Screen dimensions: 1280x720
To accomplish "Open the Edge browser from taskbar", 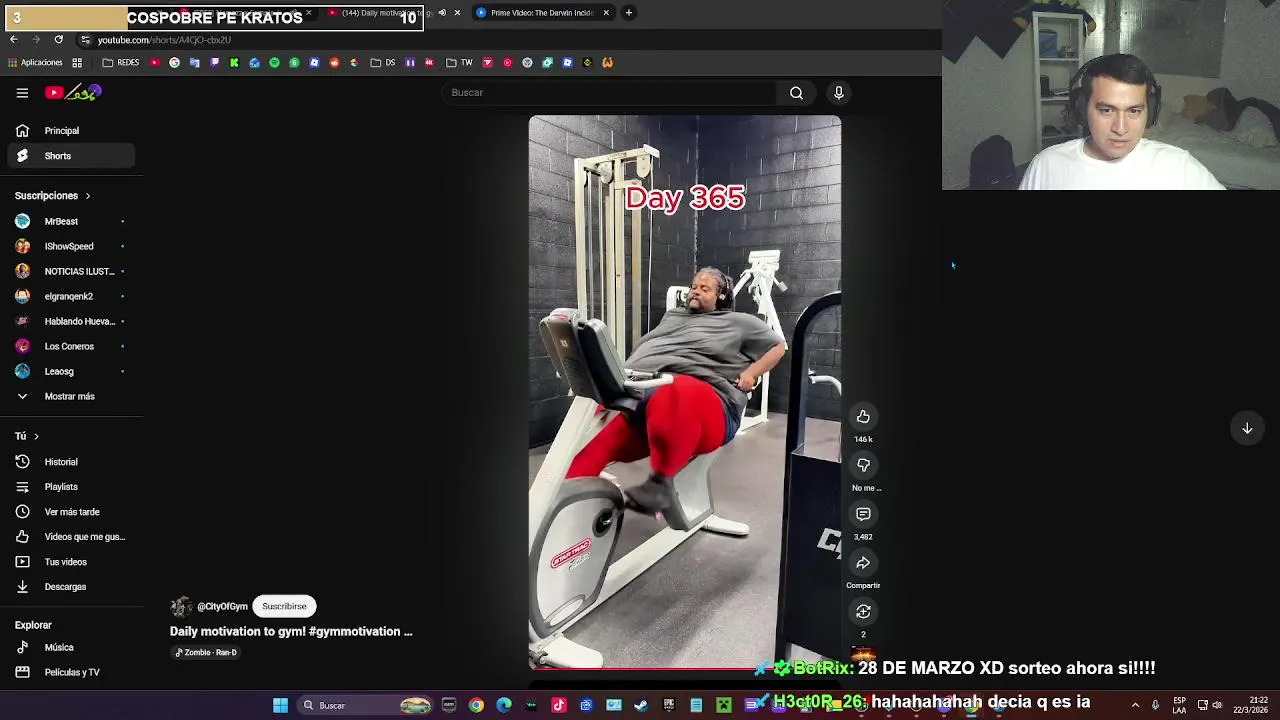I will [x=504, y=705].
